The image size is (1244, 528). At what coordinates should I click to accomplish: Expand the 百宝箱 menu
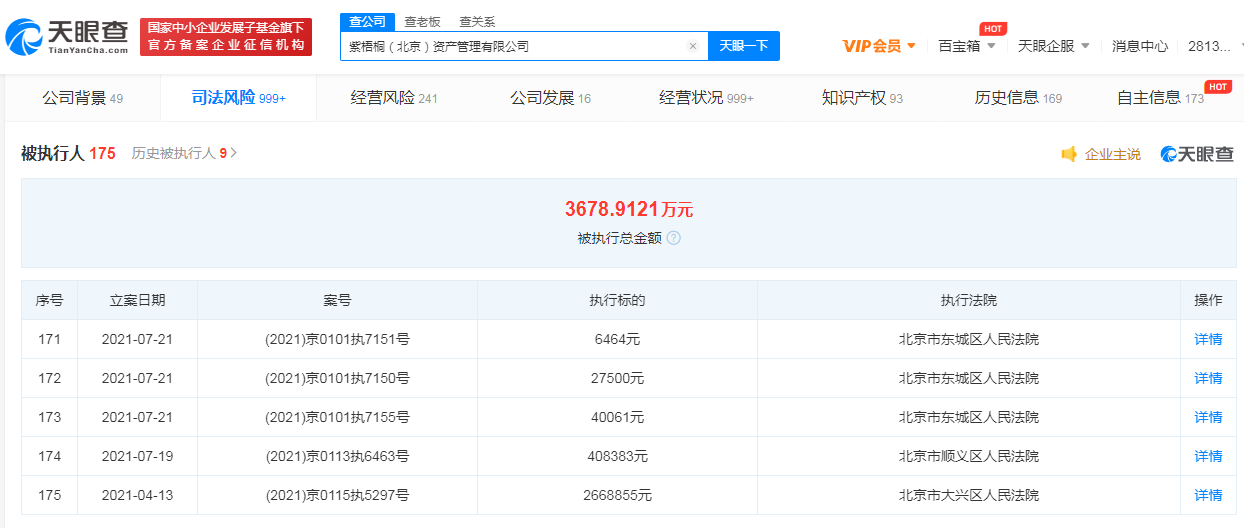[966, 46]
